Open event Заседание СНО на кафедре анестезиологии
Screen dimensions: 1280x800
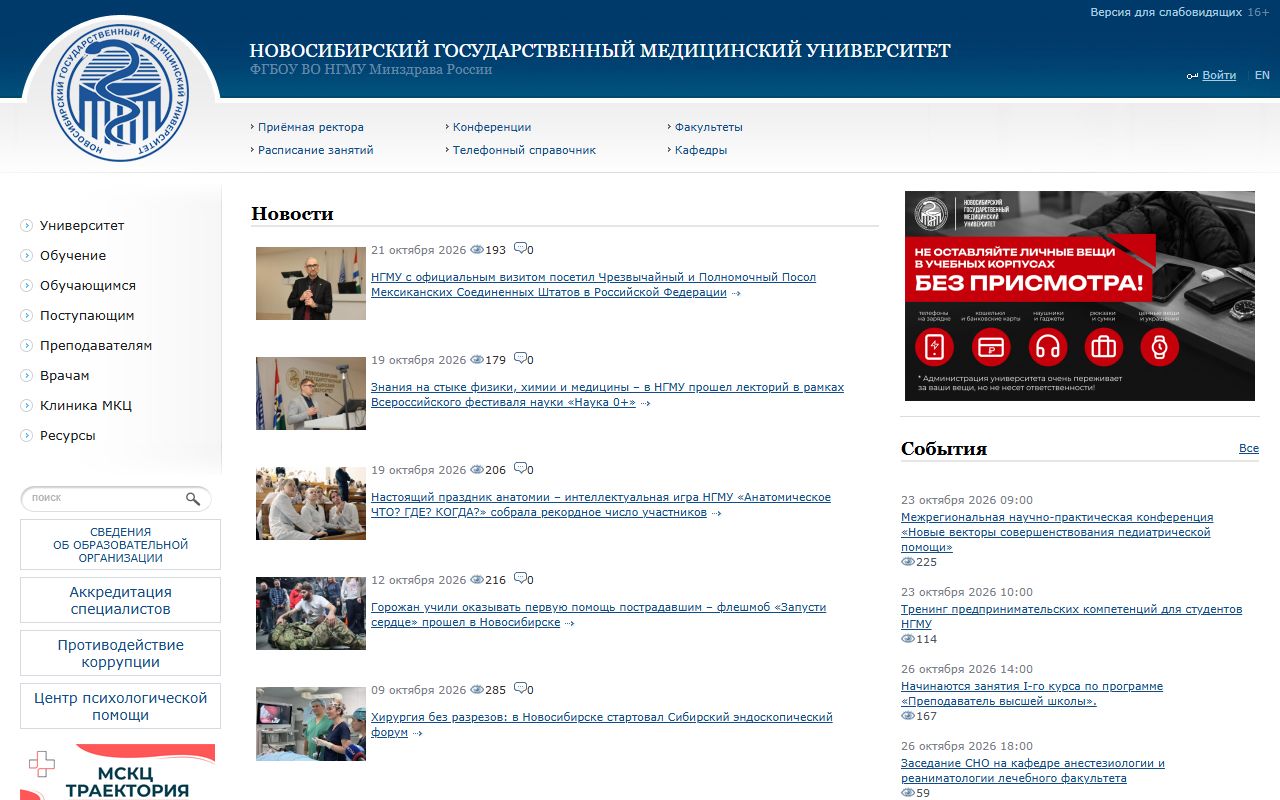(1033, 770)
